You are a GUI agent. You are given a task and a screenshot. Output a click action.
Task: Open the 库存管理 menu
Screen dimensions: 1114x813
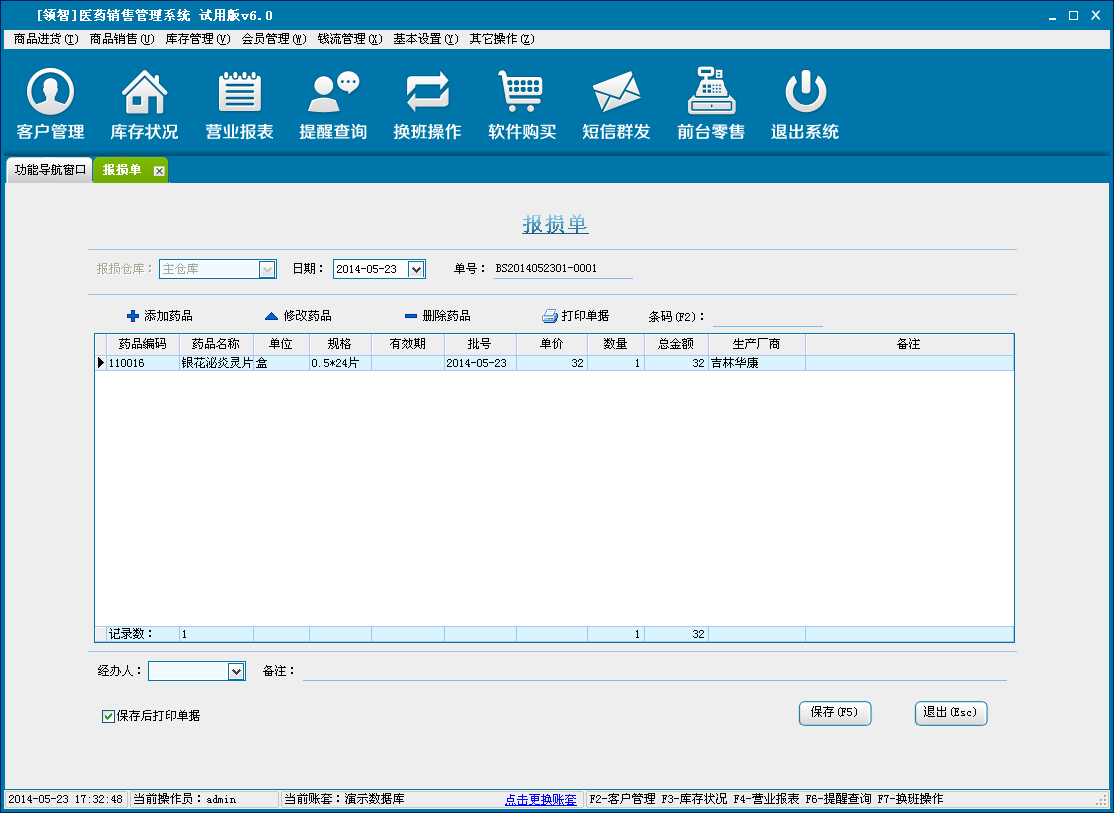point(197,39)
